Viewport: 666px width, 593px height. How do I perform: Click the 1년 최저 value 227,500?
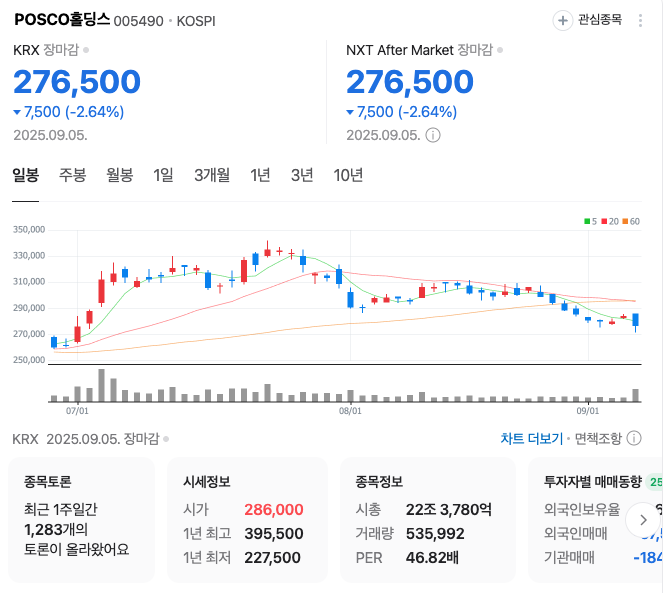coord(272,558)
